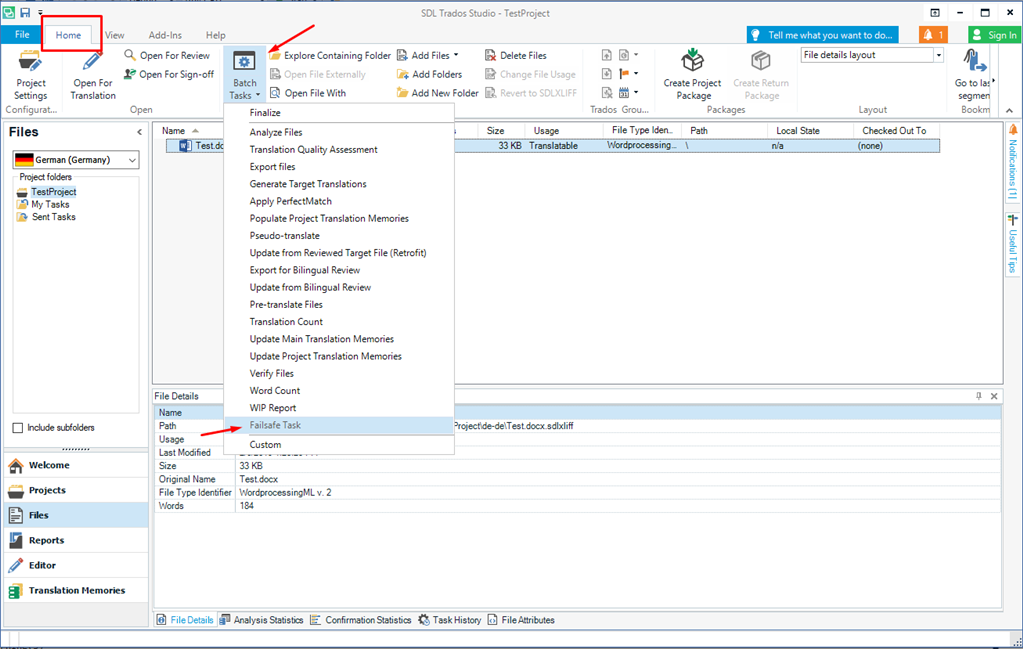This screenshot has height=649, width=1023.
Task: Click the Word document icon beside Test.docx
Action: (x=185, y=145)
